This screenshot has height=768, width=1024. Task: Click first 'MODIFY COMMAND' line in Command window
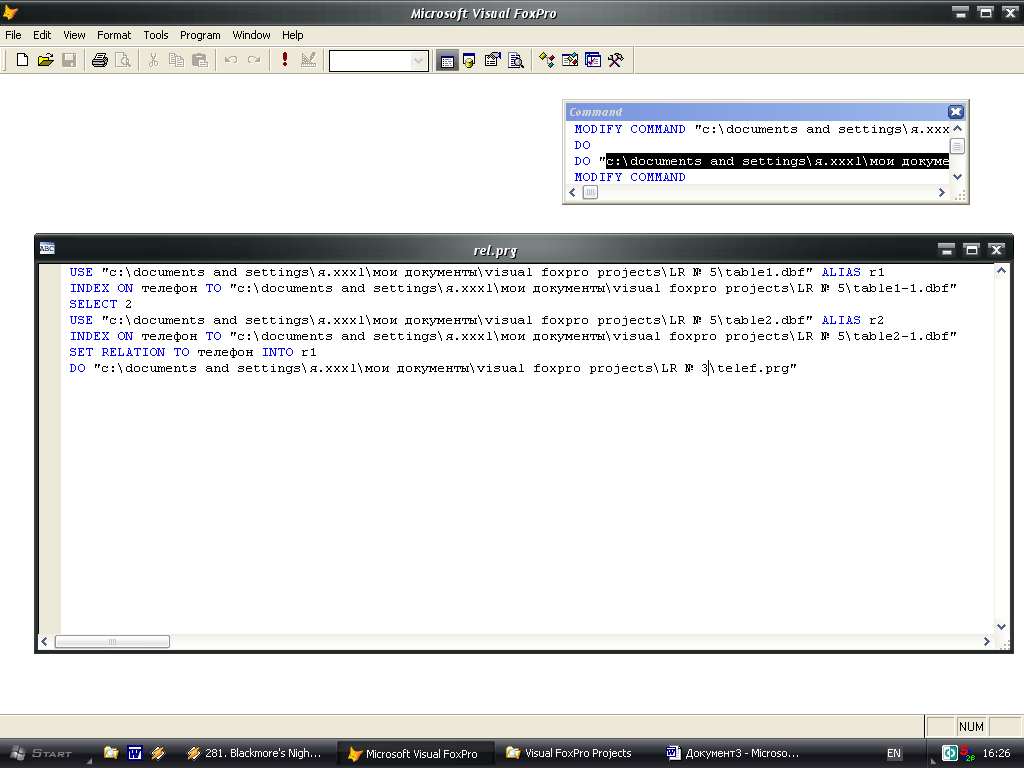[x=761, y=129]
